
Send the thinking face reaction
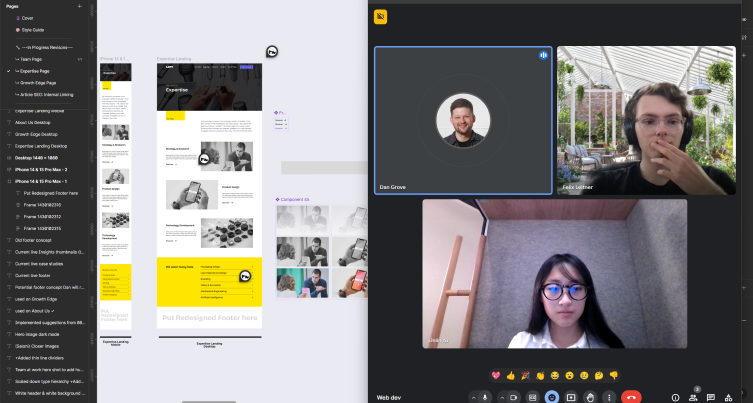click(x=599, y=375)
